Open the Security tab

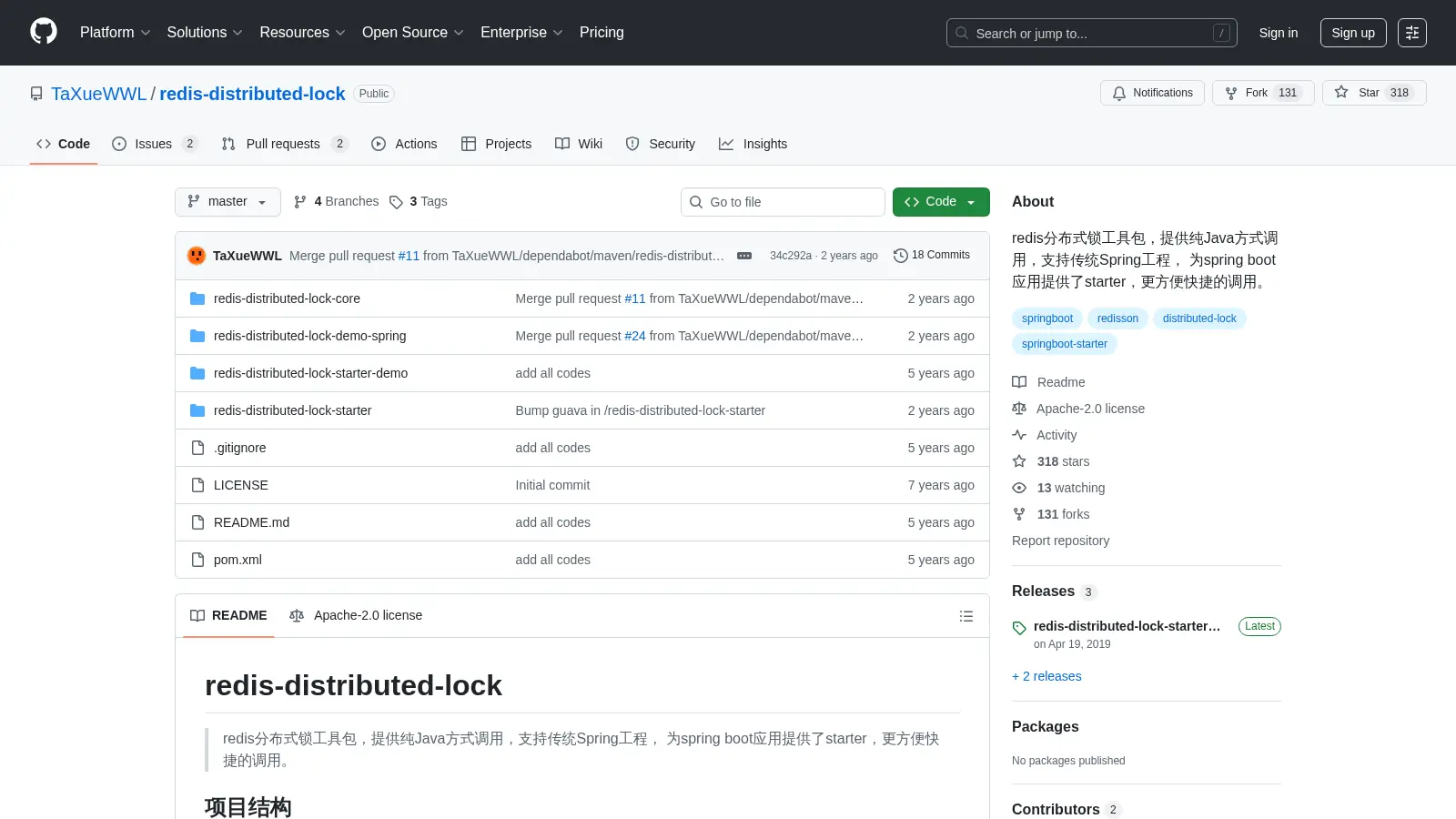661,144
